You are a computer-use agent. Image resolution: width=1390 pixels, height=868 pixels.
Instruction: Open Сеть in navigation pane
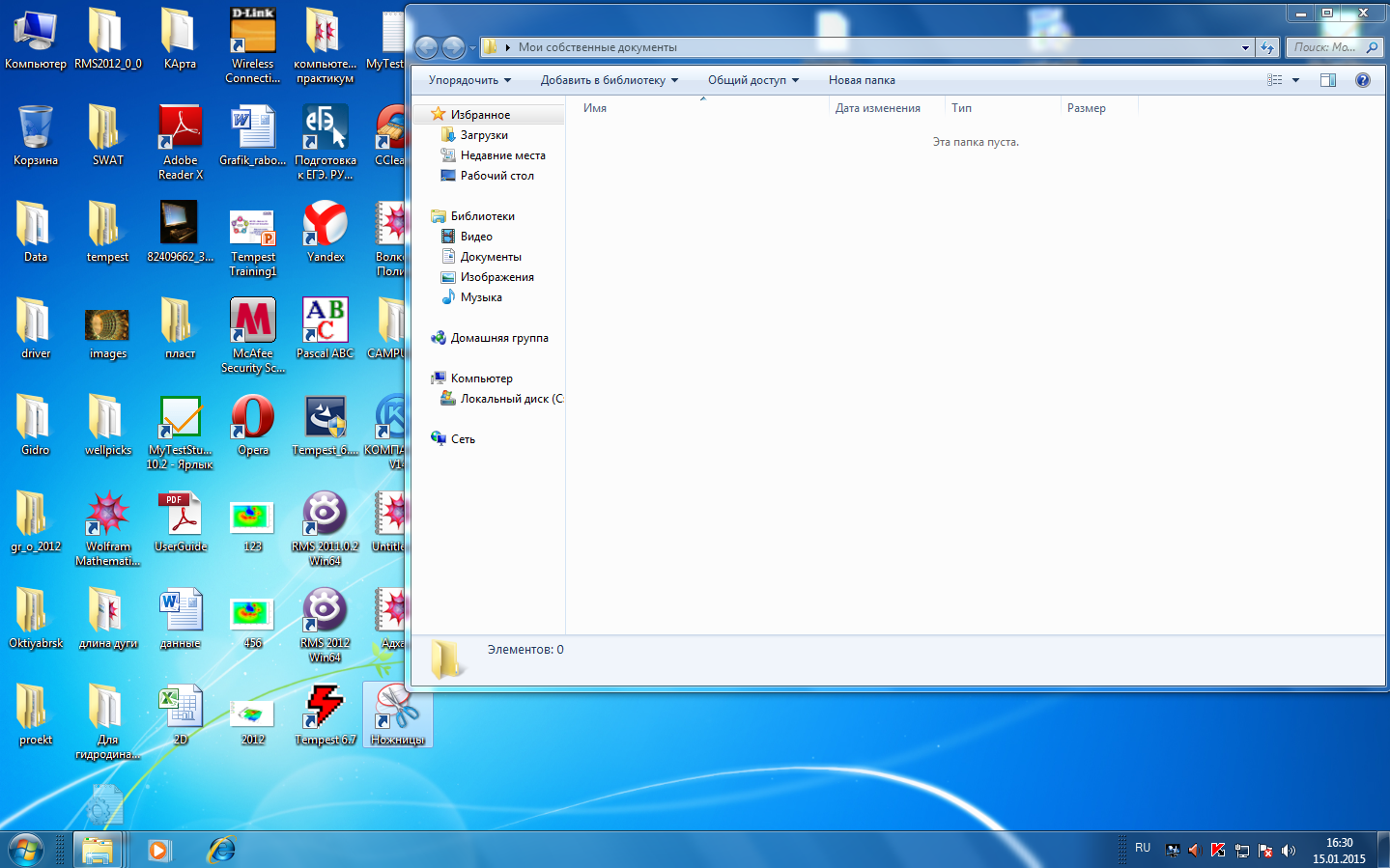[463, 439]
